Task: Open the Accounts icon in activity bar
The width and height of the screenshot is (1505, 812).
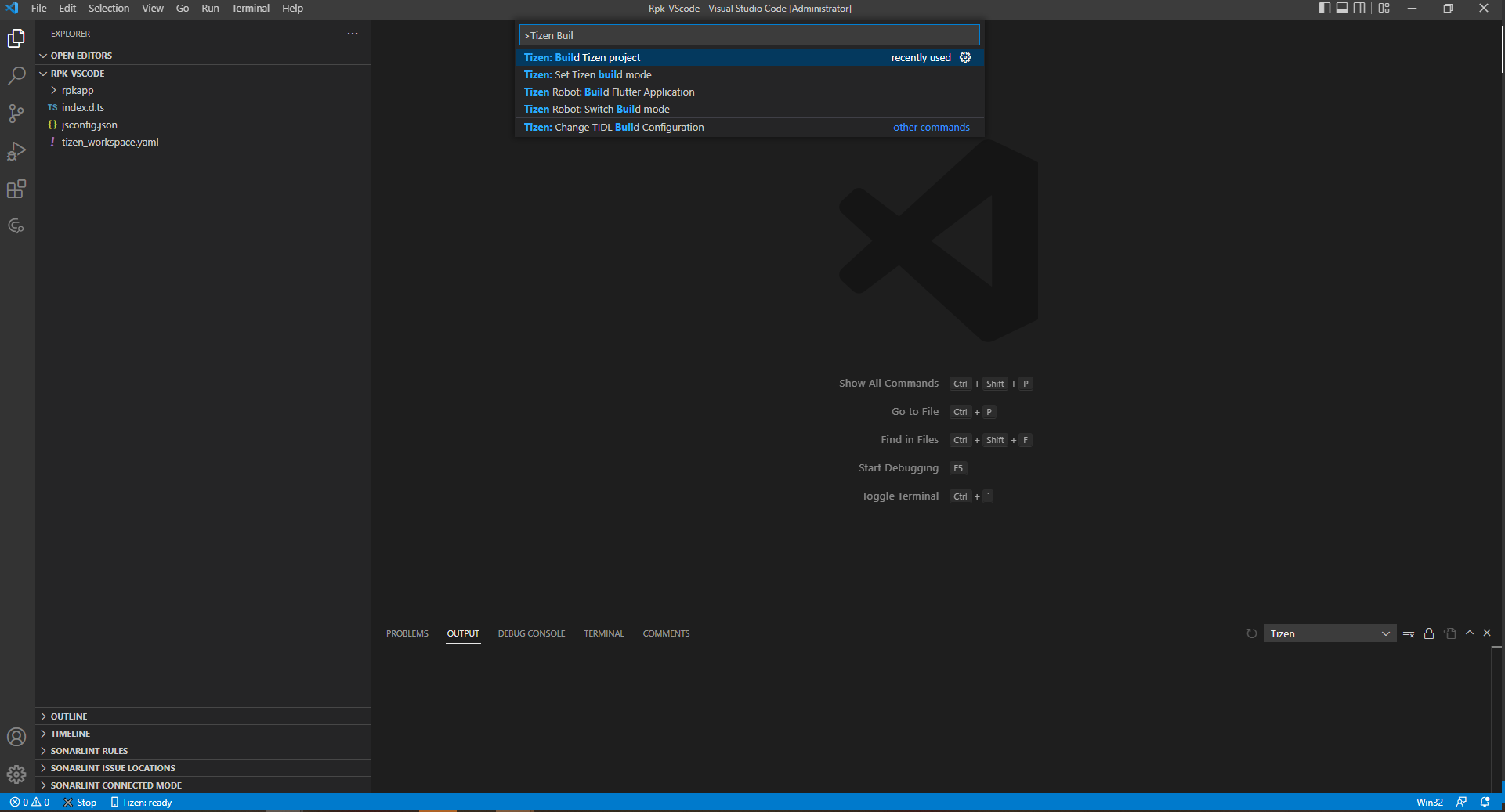Action: pyautogui.click(x=16, y=737)
